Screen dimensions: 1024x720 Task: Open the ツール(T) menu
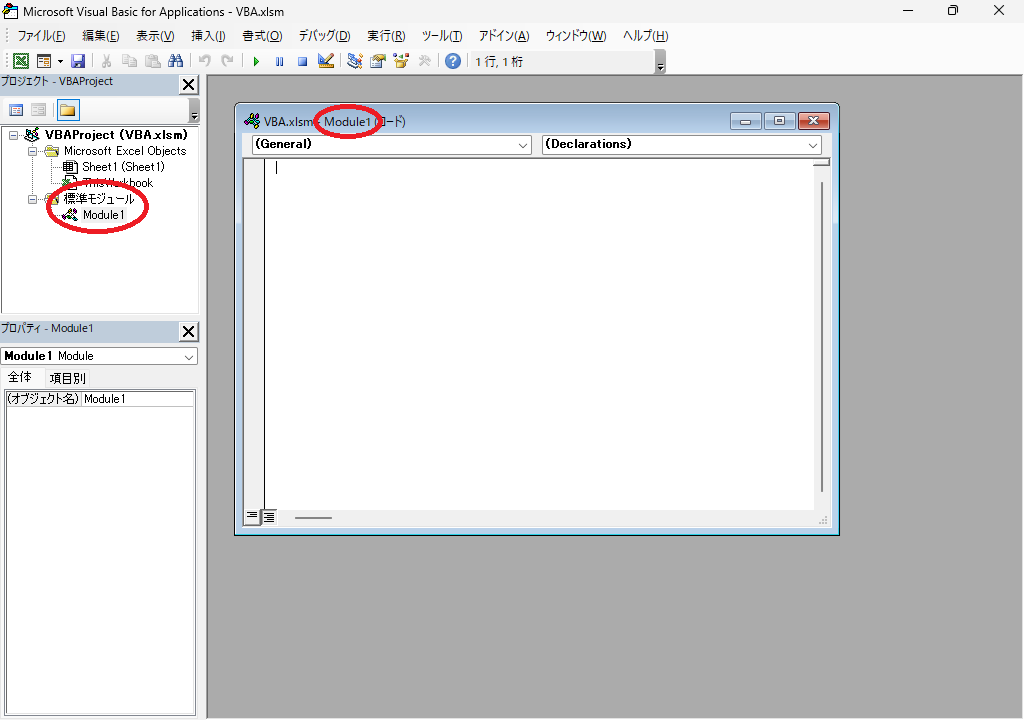click(x=442, y=36)
